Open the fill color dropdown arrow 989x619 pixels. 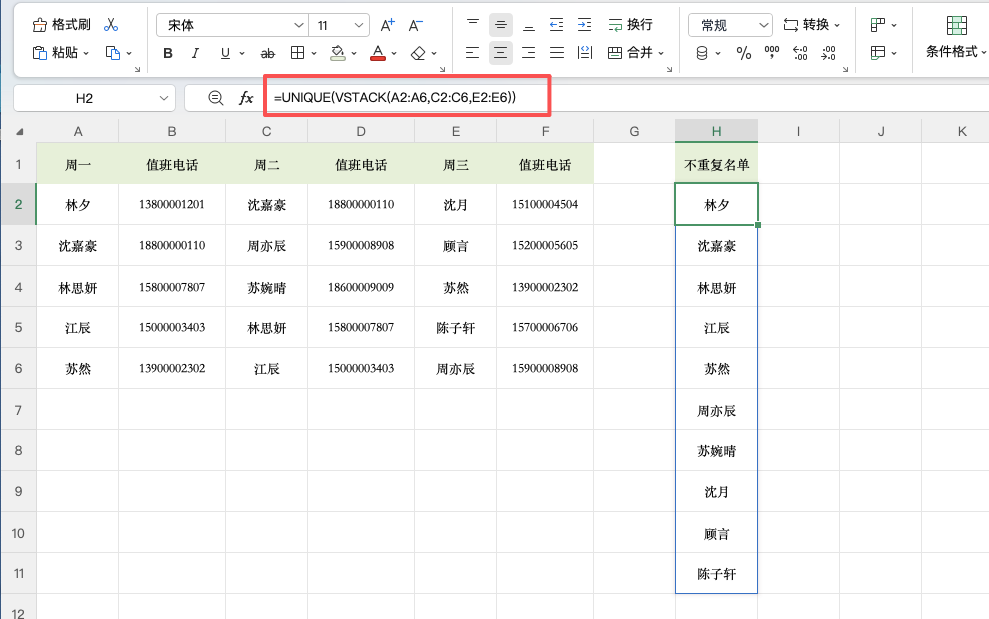click(x=354, y=54)
